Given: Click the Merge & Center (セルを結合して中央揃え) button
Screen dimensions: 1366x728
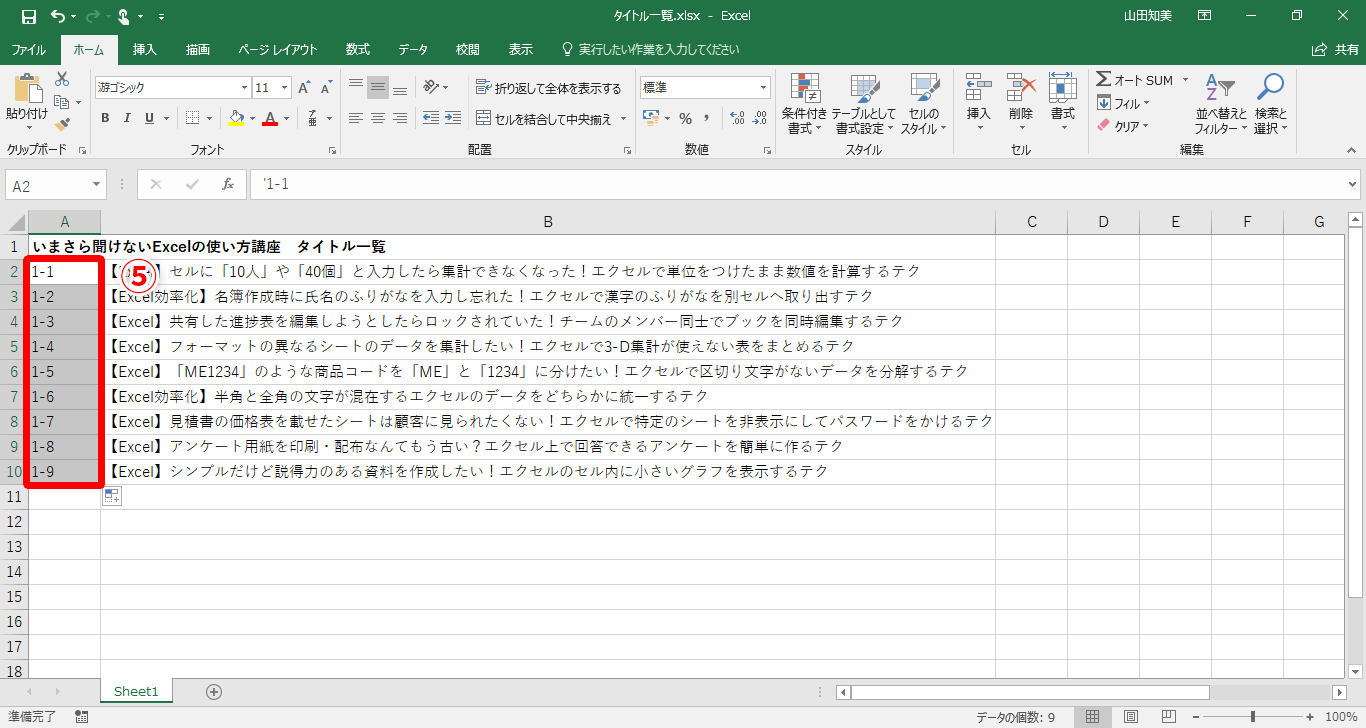Looking at the screenshot, I should 544,118.
